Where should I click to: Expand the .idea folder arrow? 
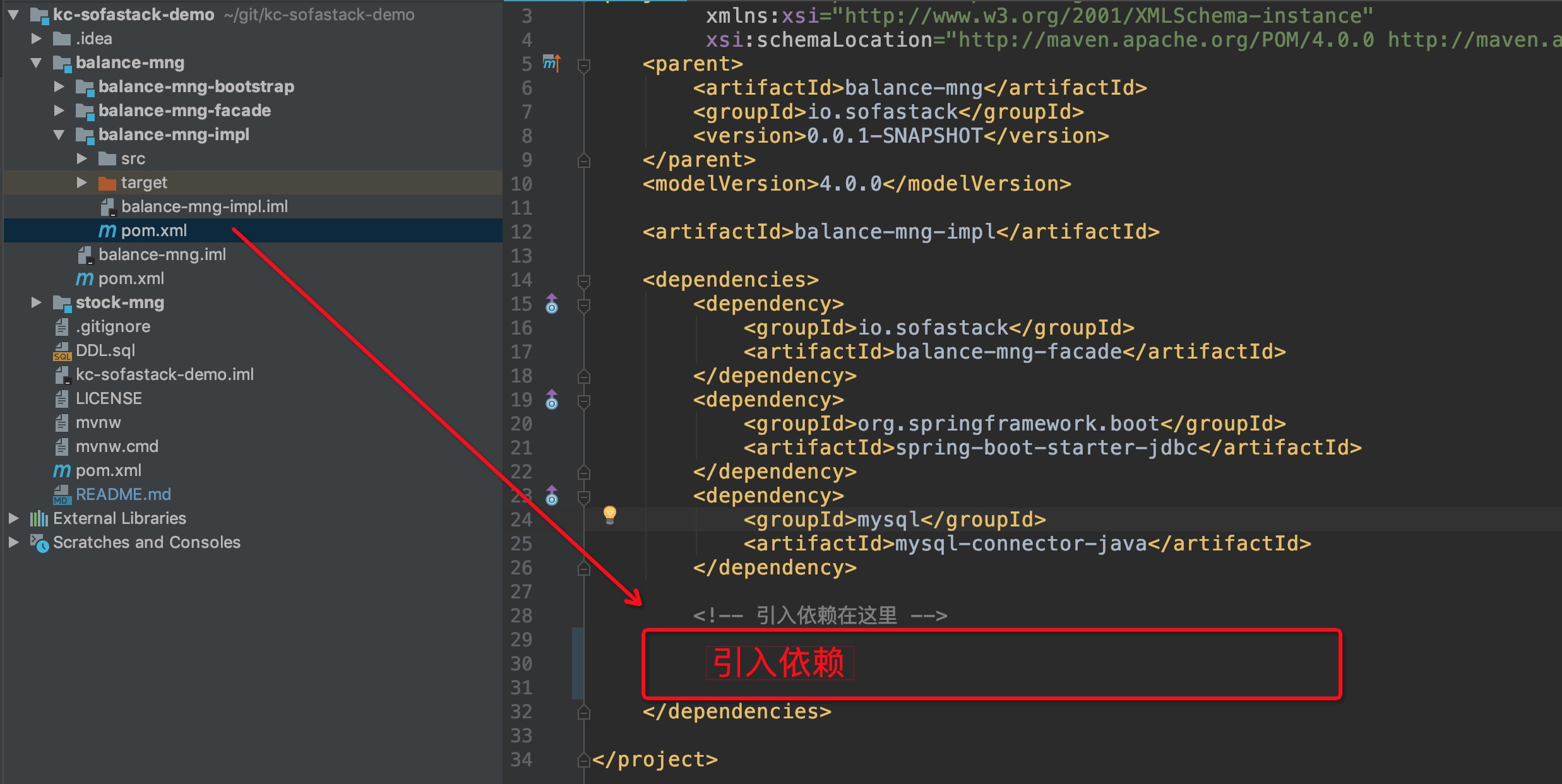pos(36,39)
